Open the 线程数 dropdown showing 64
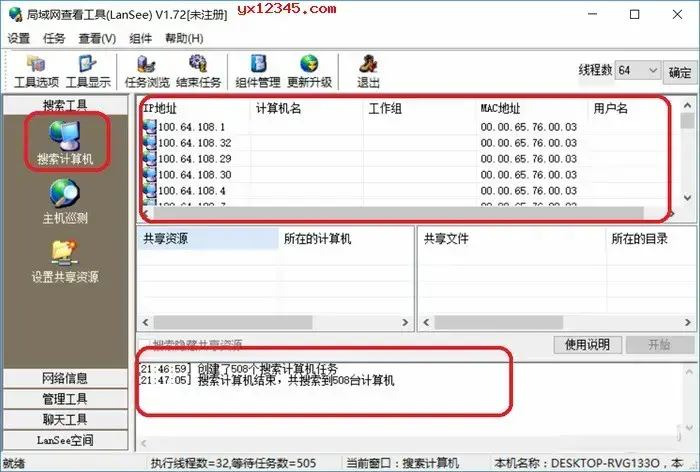The width and height of the screenshot is (700, 472). click(x=638, y=71)
